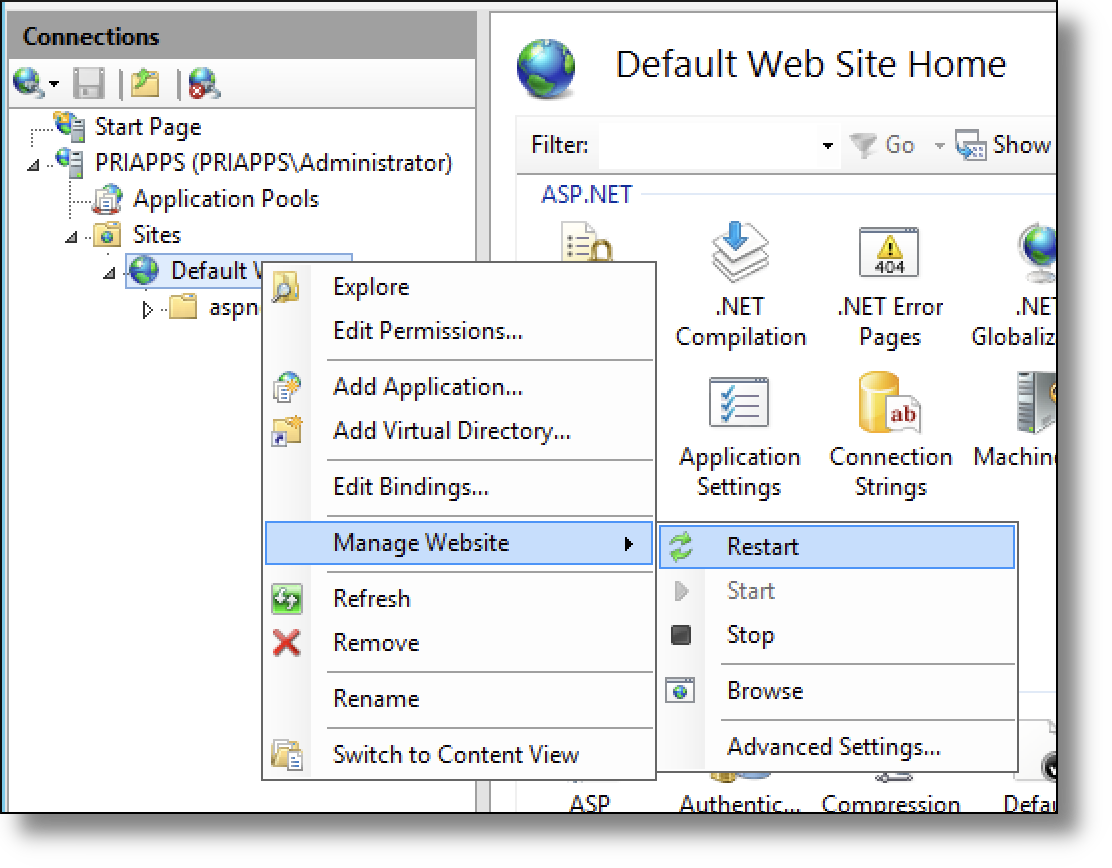Viewport: 1112px width, 868px height.
Task: Open the .NET Globalization globe icon
Action: click(1037, 250)
